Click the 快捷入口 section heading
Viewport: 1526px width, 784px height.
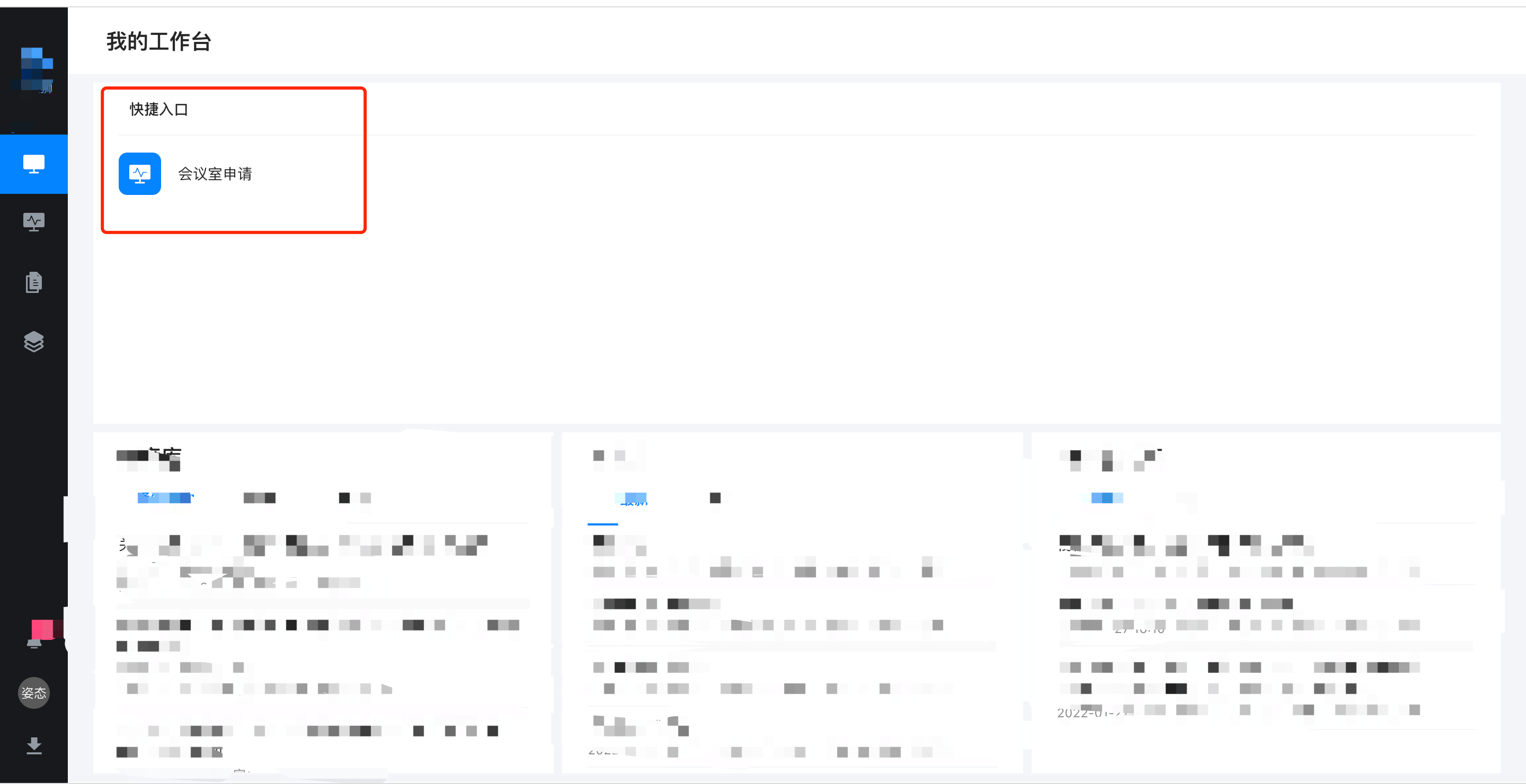(159, 110)
